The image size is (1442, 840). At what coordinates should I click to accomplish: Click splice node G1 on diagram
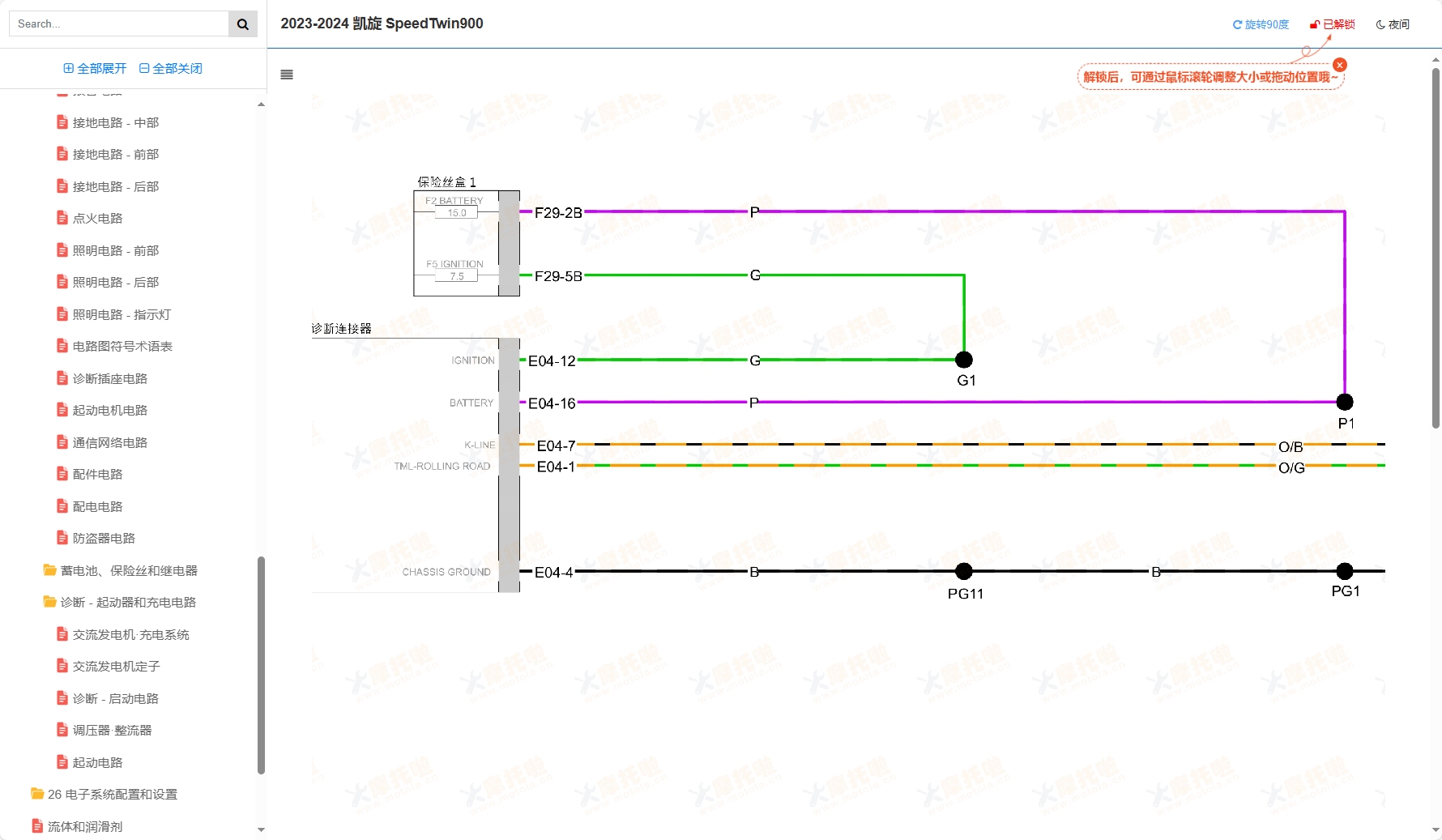coord(964,360)
